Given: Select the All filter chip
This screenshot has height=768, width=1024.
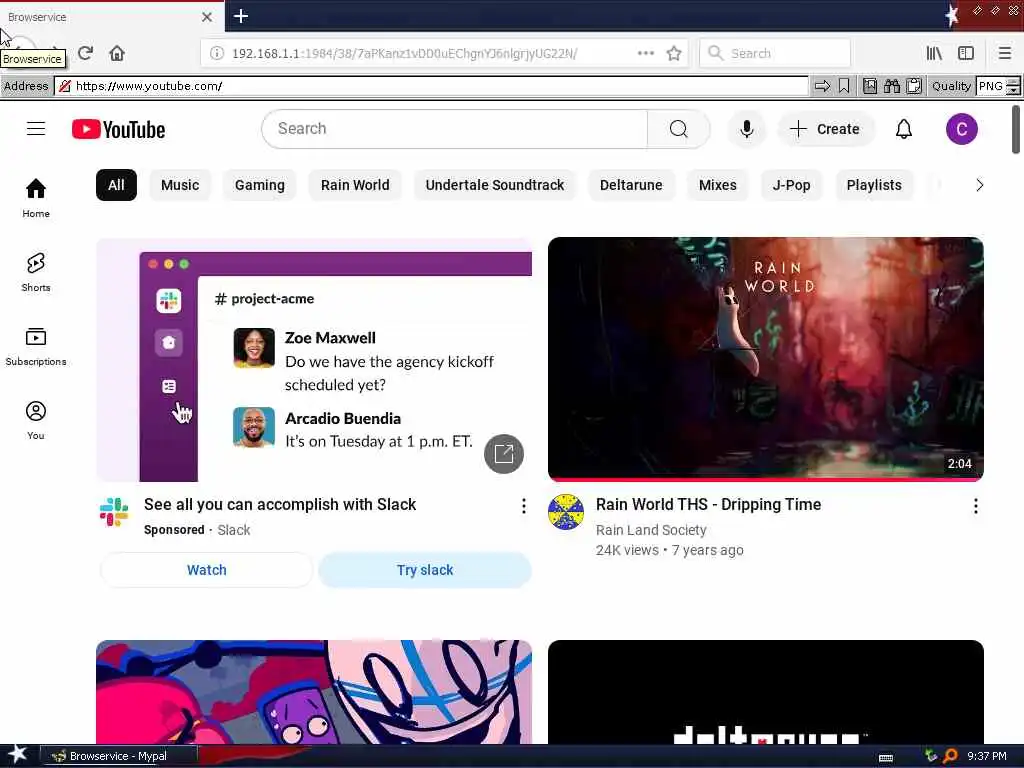Looking at the screenshot, I should [x=116, y=185].
